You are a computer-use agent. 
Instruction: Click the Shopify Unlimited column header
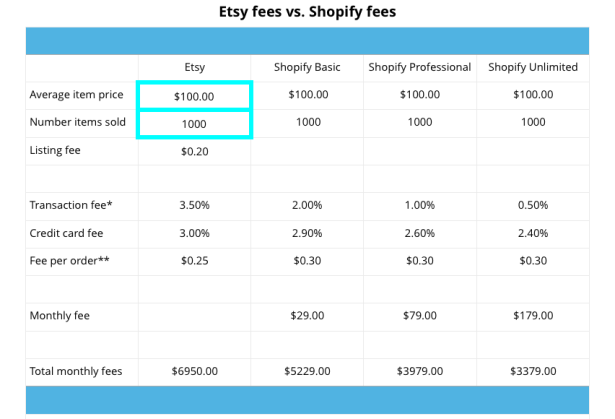coord(533,67)
